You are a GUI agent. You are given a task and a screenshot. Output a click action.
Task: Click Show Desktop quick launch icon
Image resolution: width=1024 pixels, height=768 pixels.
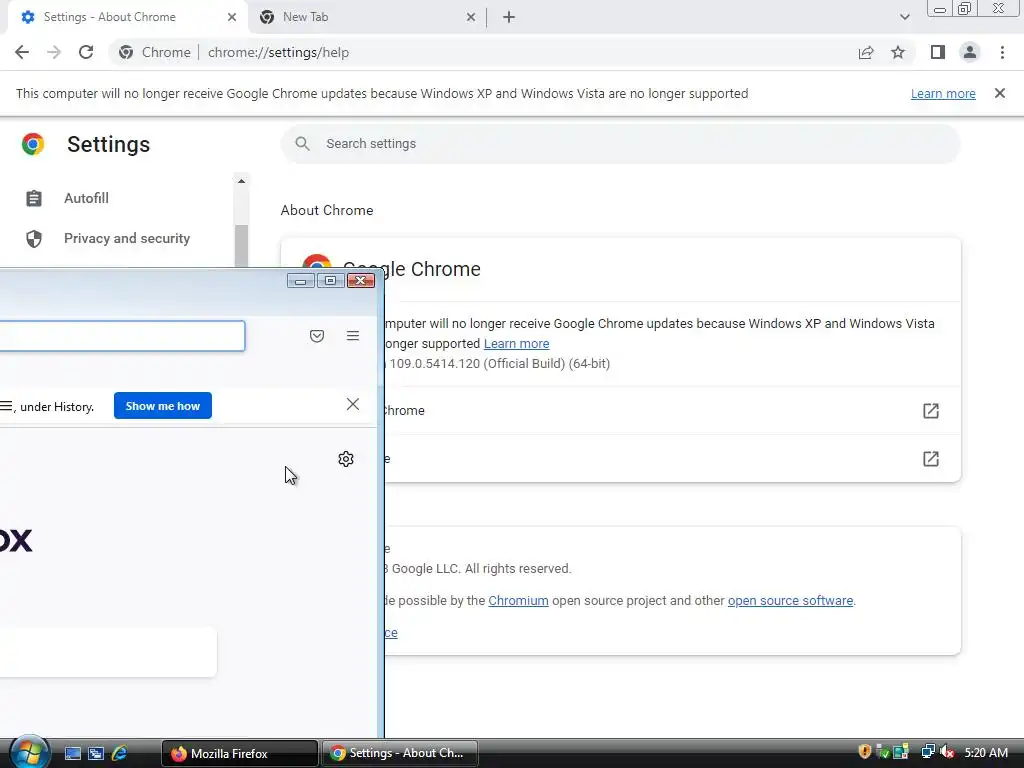tap(72, 754)
